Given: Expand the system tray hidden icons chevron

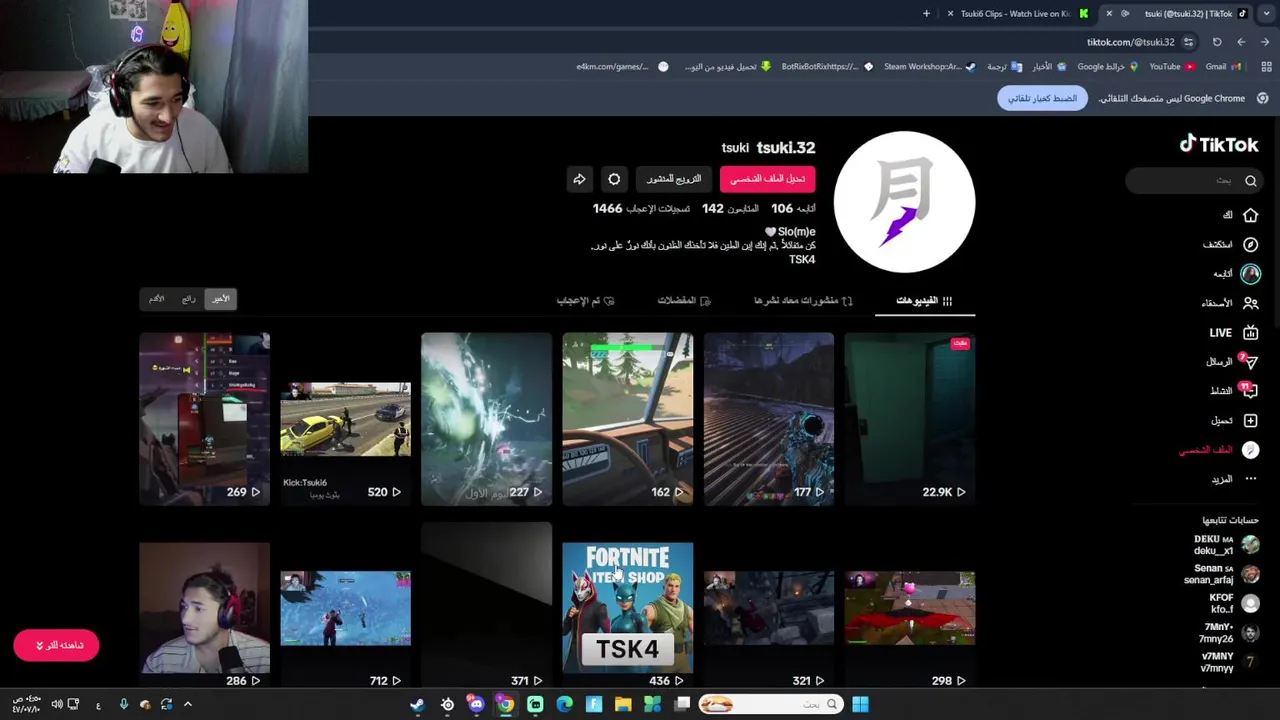Looking at the screenshot, I should tap(187, 705).
